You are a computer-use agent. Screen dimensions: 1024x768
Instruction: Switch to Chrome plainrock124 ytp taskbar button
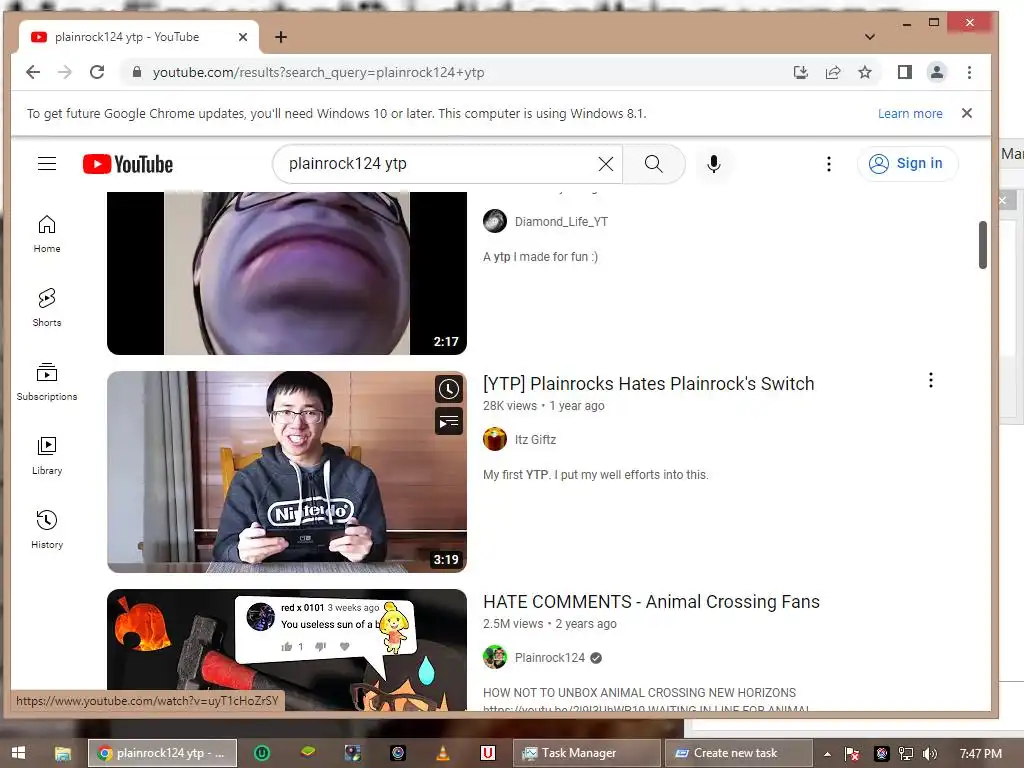[162, 753]
